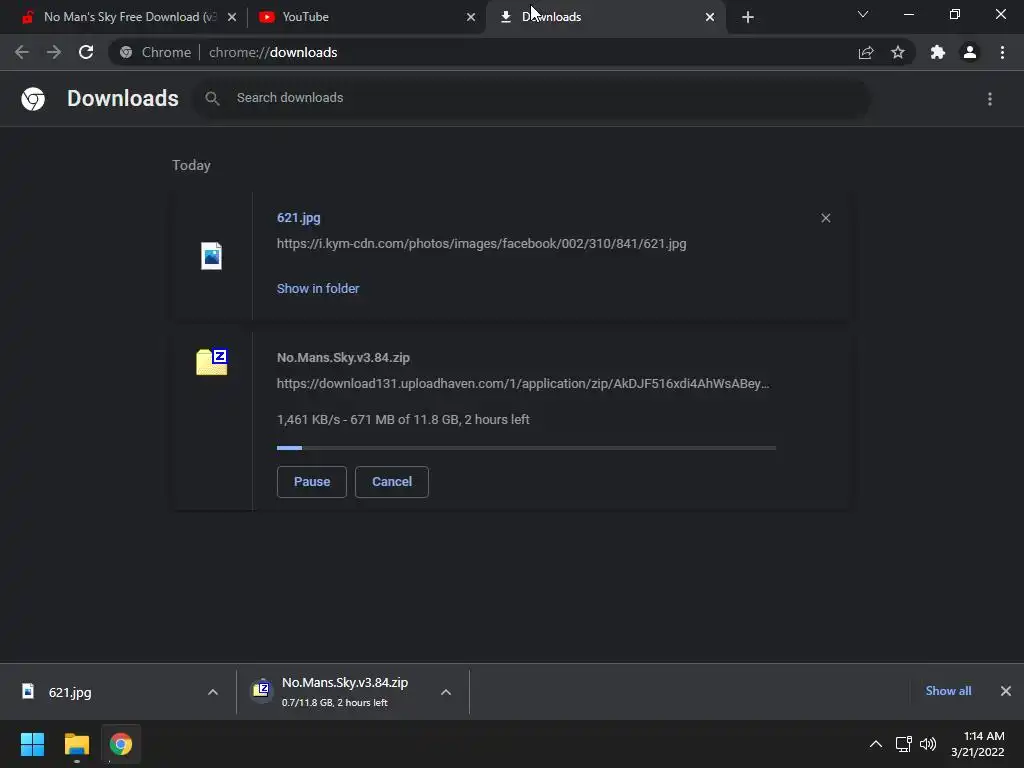Screen dimensions: 1024x768
Task: Click the 621.jpg image file icon
Action: click(x=212, y=255)
